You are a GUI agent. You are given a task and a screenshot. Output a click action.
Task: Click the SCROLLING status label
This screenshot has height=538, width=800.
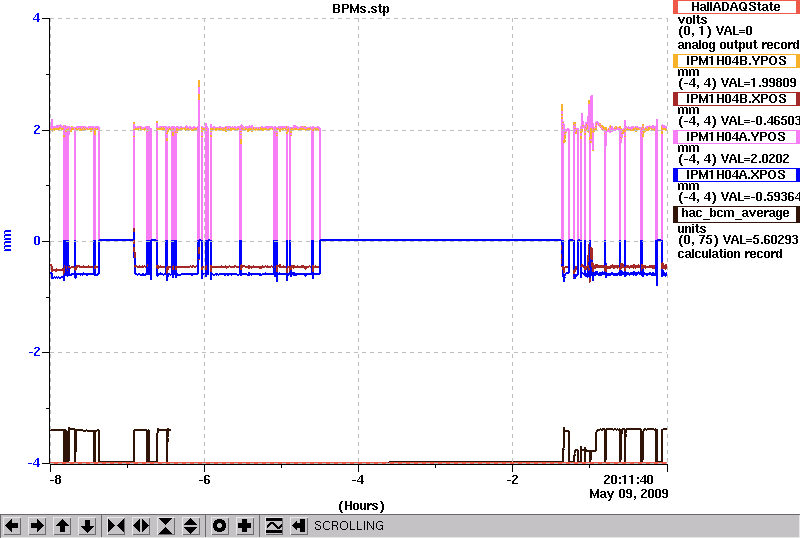click(349, 526)
